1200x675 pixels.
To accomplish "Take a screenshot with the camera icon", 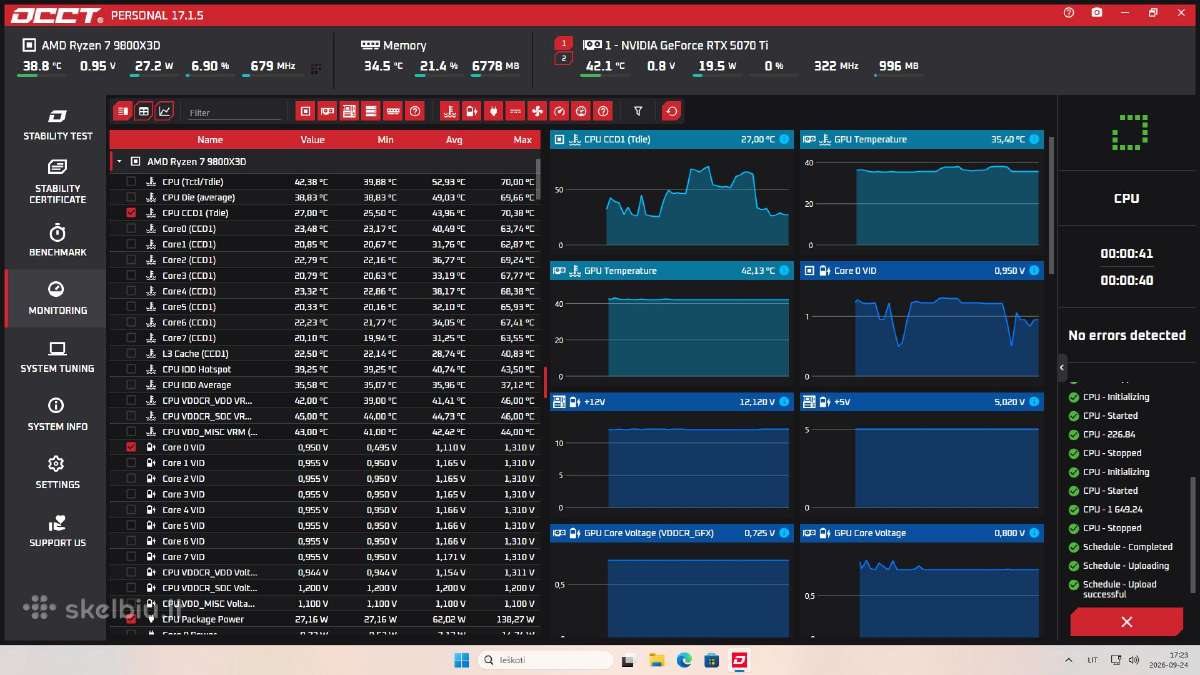I will coord(1097,13).
